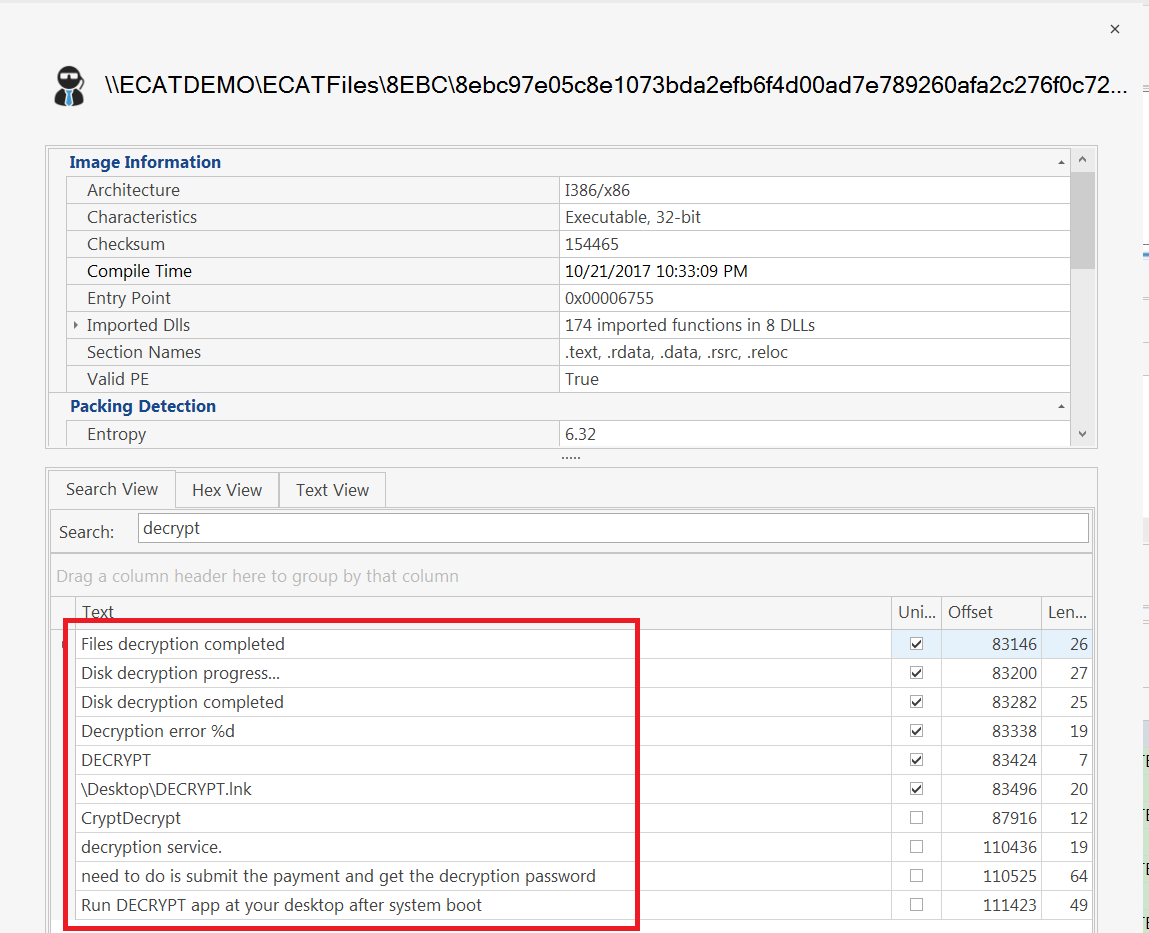Click the Search input field
The height and width of the screenshot is (933, 1149).
pyautogui.click(x=612, y=528)
